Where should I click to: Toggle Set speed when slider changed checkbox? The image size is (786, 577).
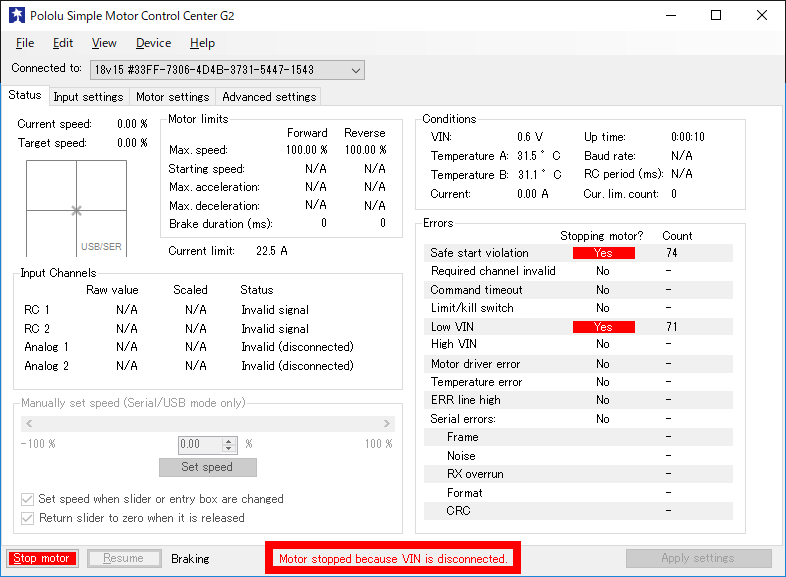coord(27,499)
